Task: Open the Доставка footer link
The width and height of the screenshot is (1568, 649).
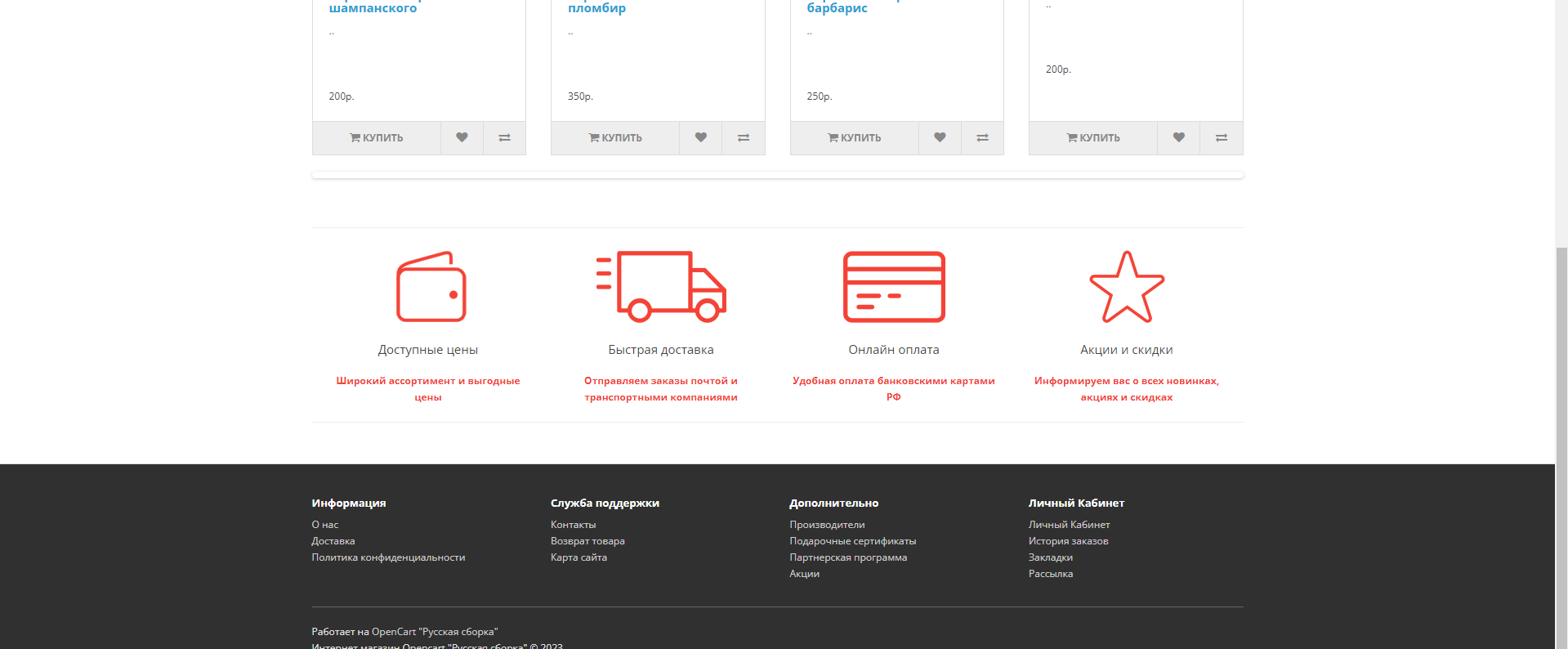Action: pos(333,541)
